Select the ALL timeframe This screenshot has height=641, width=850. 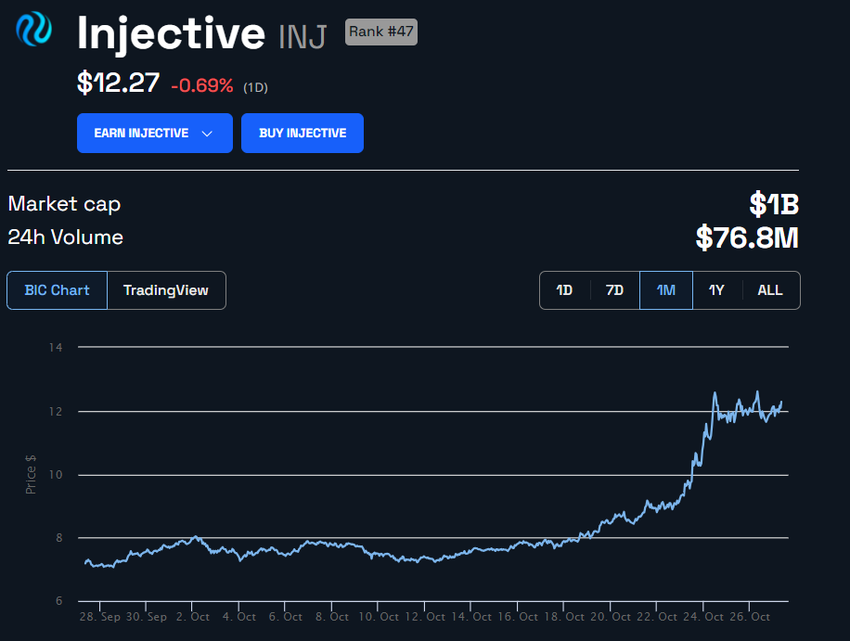[769, 290]
